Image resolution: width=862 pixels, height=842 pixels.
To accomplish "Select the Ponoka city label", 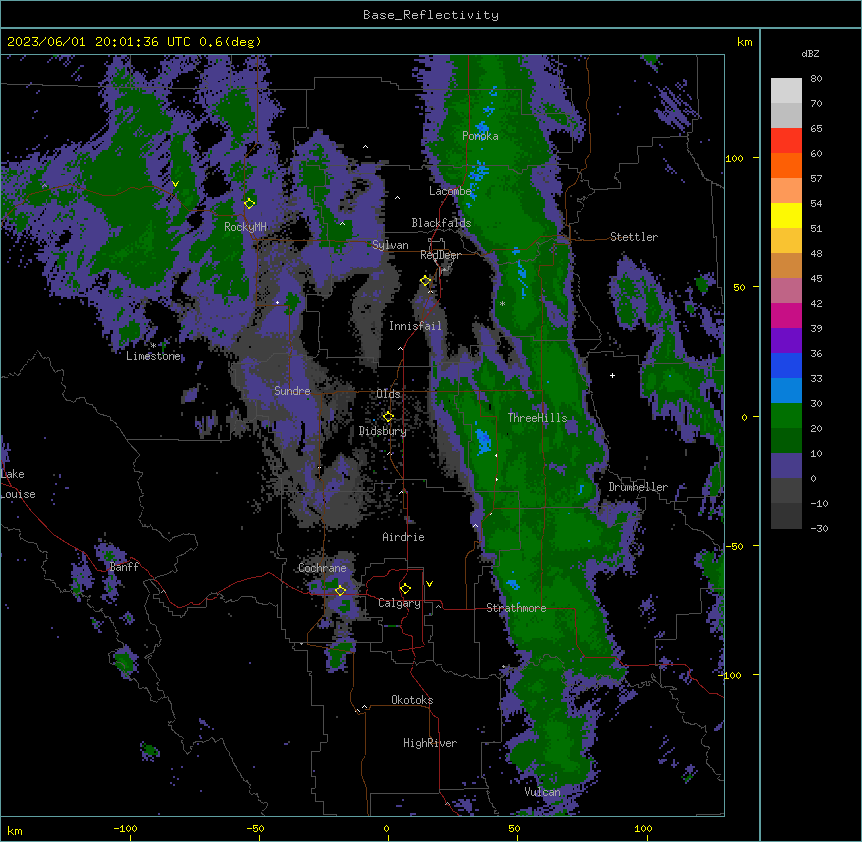I will [480, 136].
